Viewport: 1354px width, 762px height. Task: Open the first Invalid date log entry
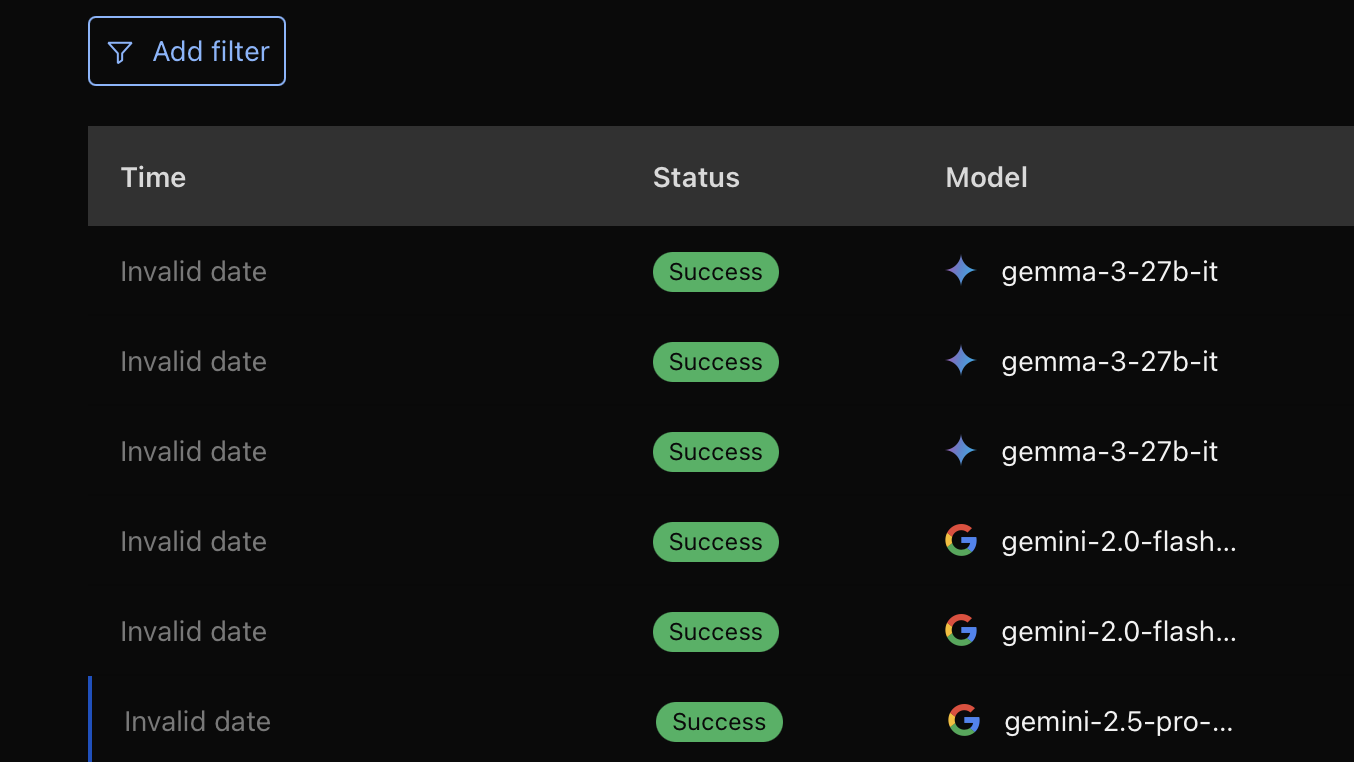(x=193, y=271)
